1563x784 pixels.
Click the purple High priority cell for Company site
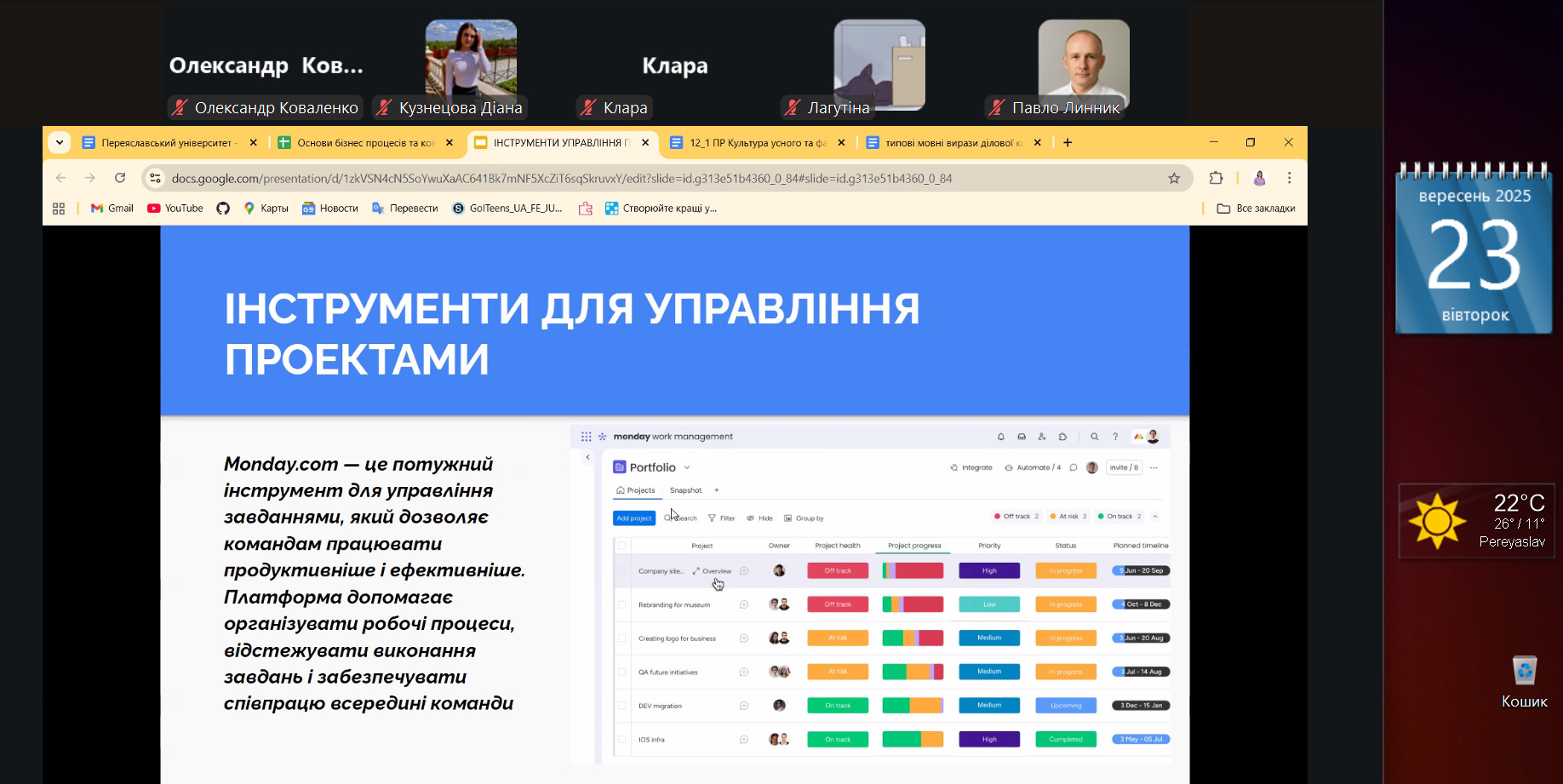pyautogui.click(x=988, y=571)
